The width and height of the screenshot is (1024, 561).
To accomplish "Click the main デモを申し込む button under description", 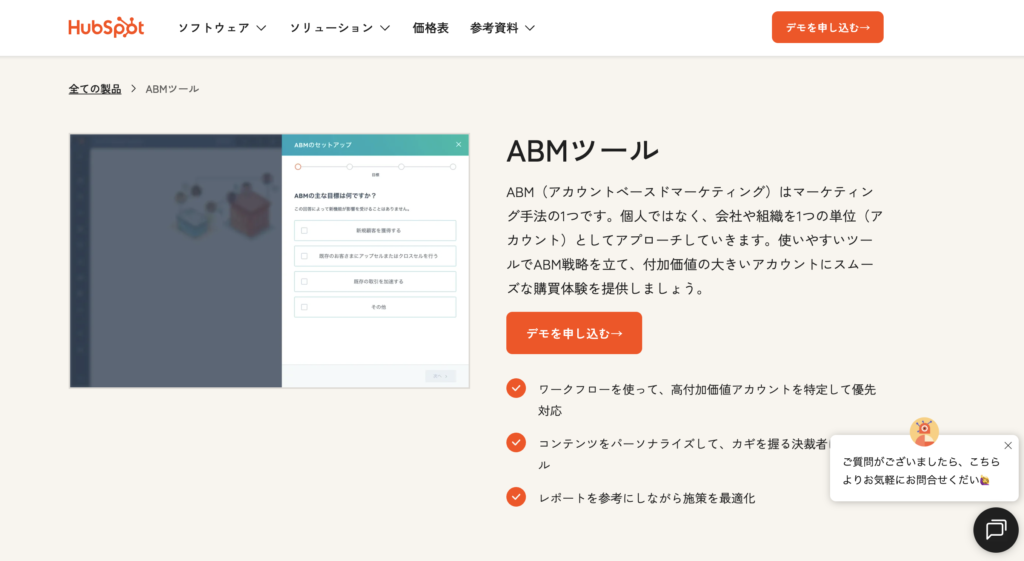I will [574, 333].
